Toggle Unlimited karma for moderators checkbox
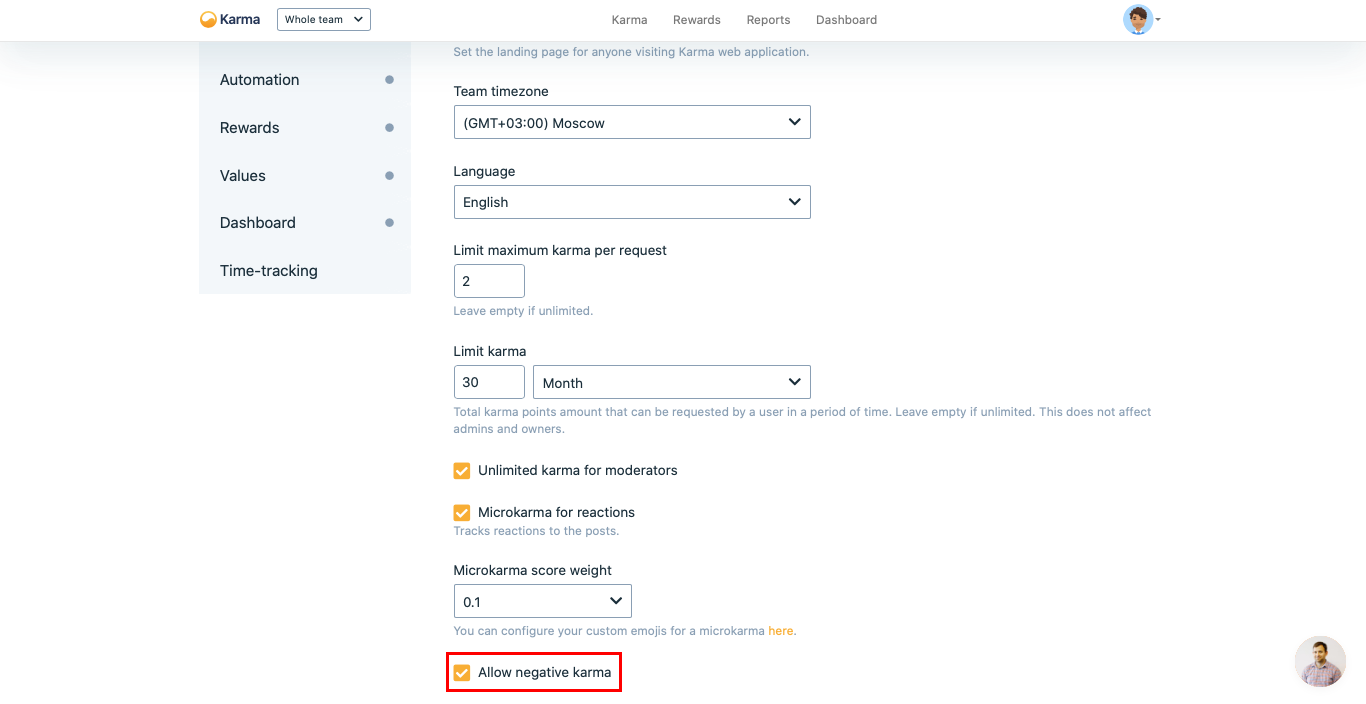1366x704 pixels. click(x=462, y=471)
